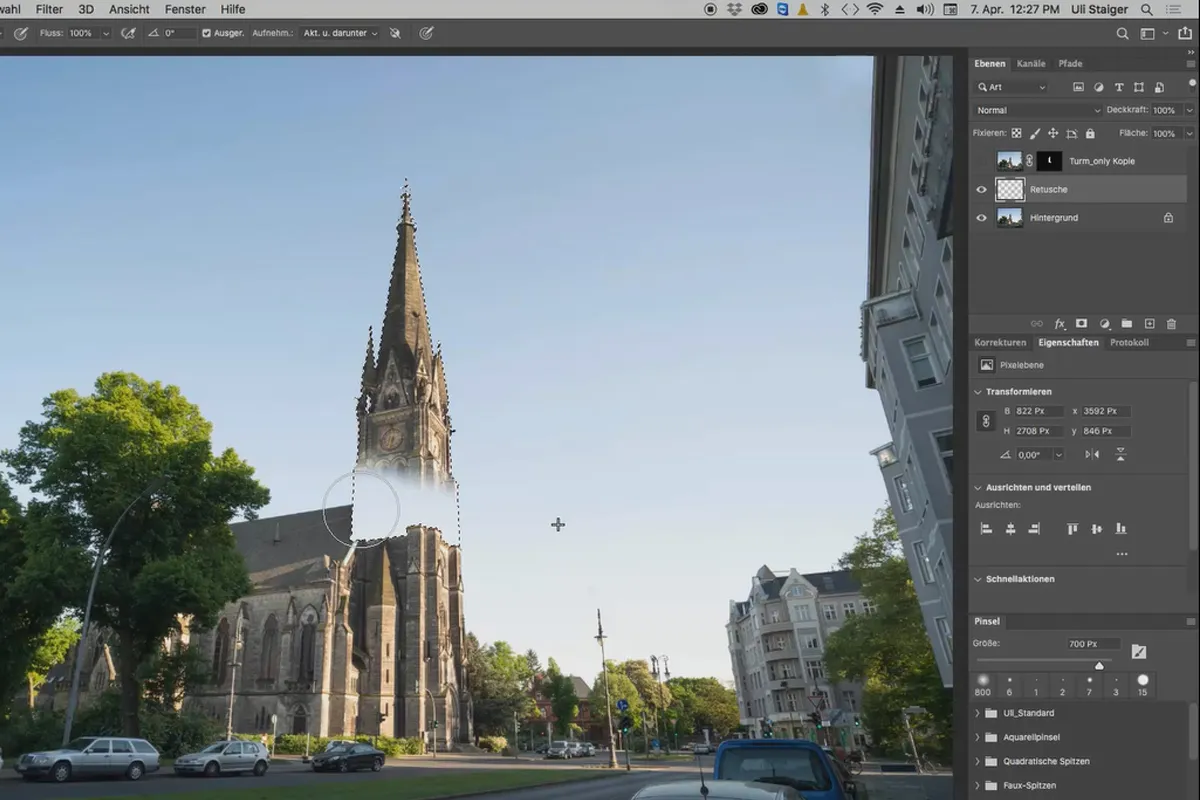Flip horizontally in Transformieren section
The width and height of the screenshot is (1200, 800).
click(x=1092, y=454)
